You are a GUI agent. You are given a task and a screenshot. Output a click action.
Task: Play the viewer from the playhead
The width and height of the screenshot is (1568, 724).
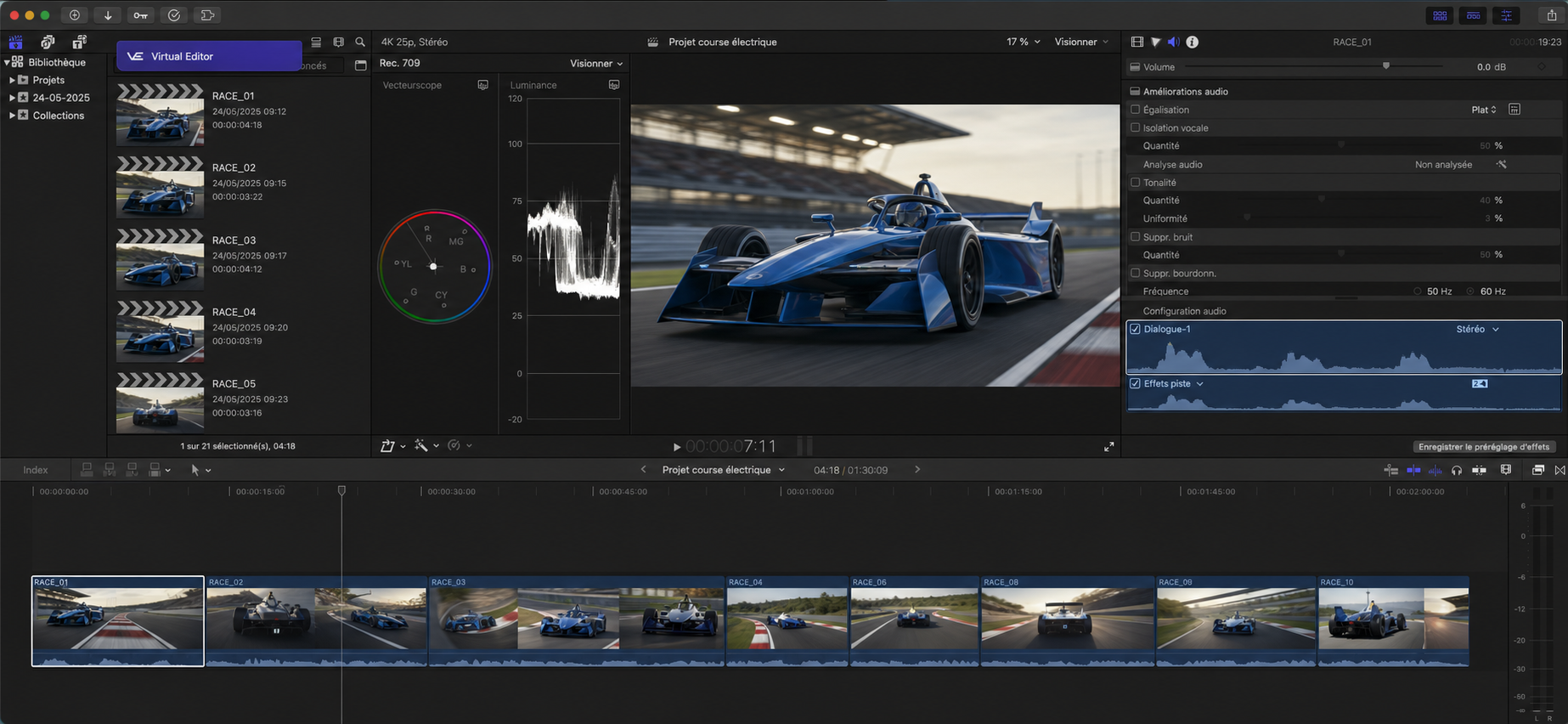[677, 446]
